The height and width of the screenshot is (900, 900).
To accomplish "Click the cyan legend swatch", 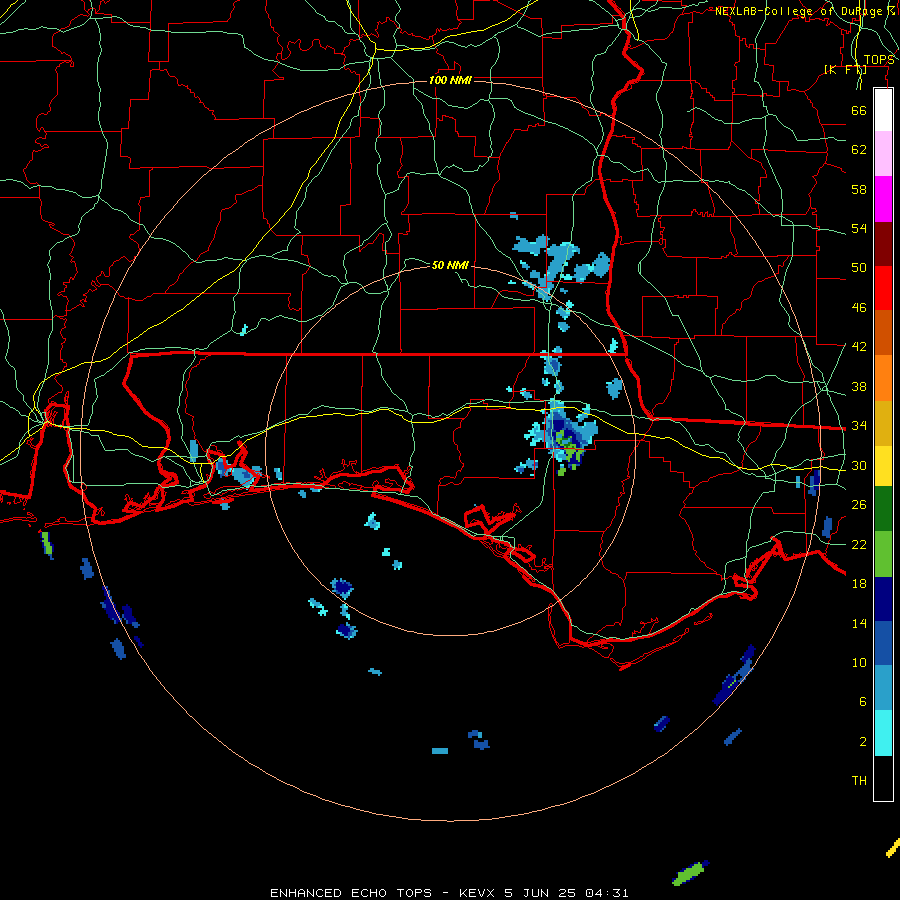I will coord(883,733).
